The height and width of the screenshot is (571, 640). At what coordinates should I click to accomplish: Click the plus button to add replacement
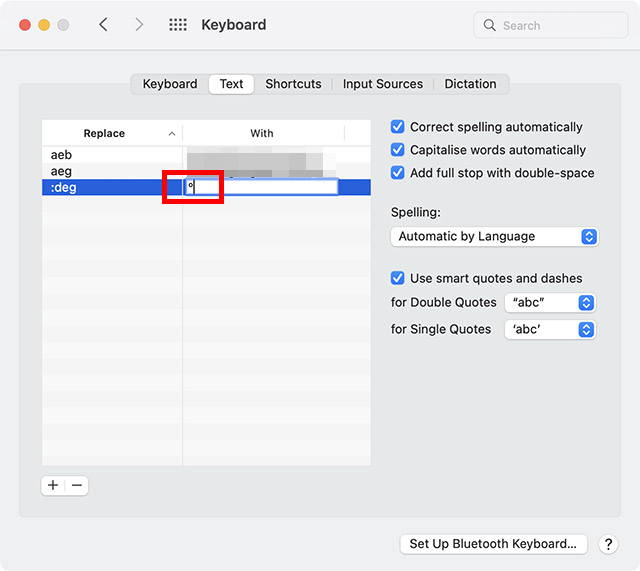53,485
